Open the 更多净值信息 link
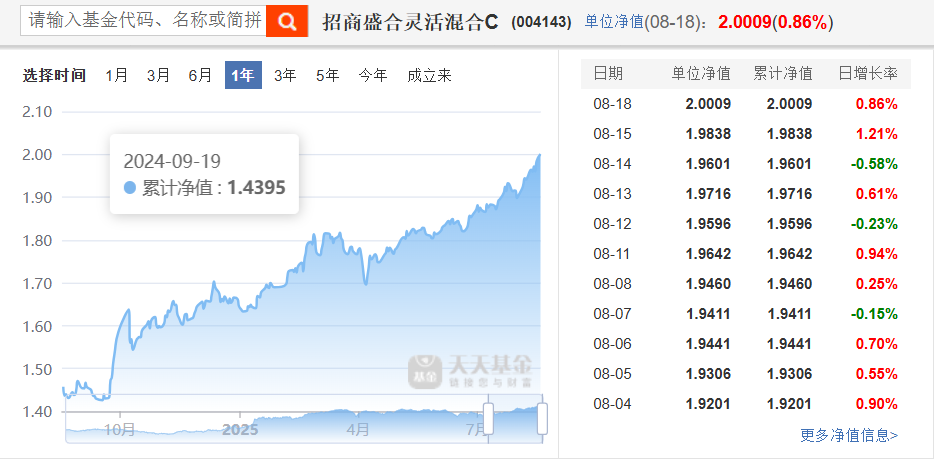 point(849,435)
